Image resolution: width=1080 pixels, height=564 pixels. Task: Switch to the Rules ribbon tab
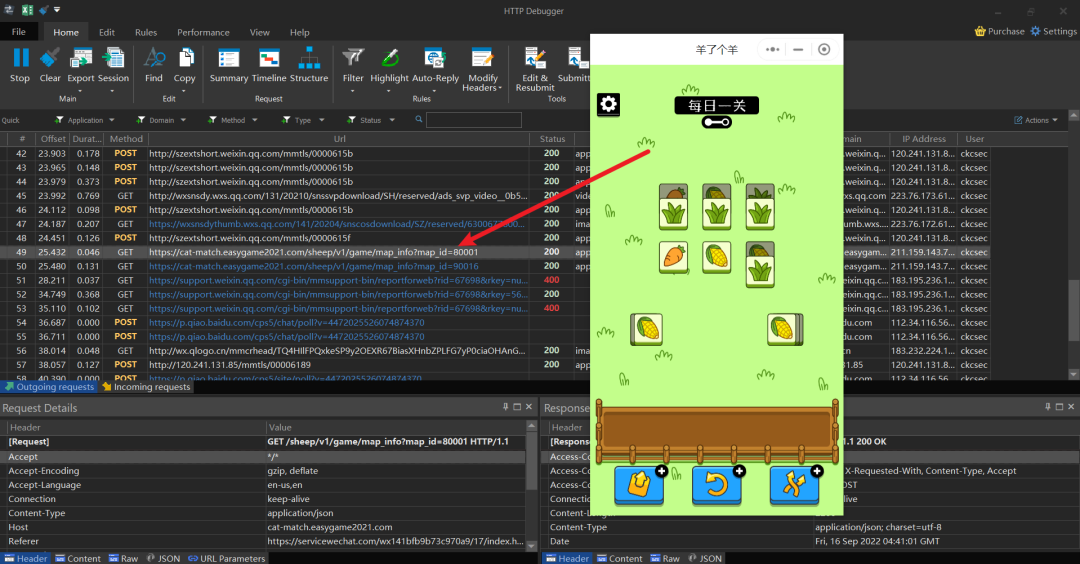coord(146,32)
